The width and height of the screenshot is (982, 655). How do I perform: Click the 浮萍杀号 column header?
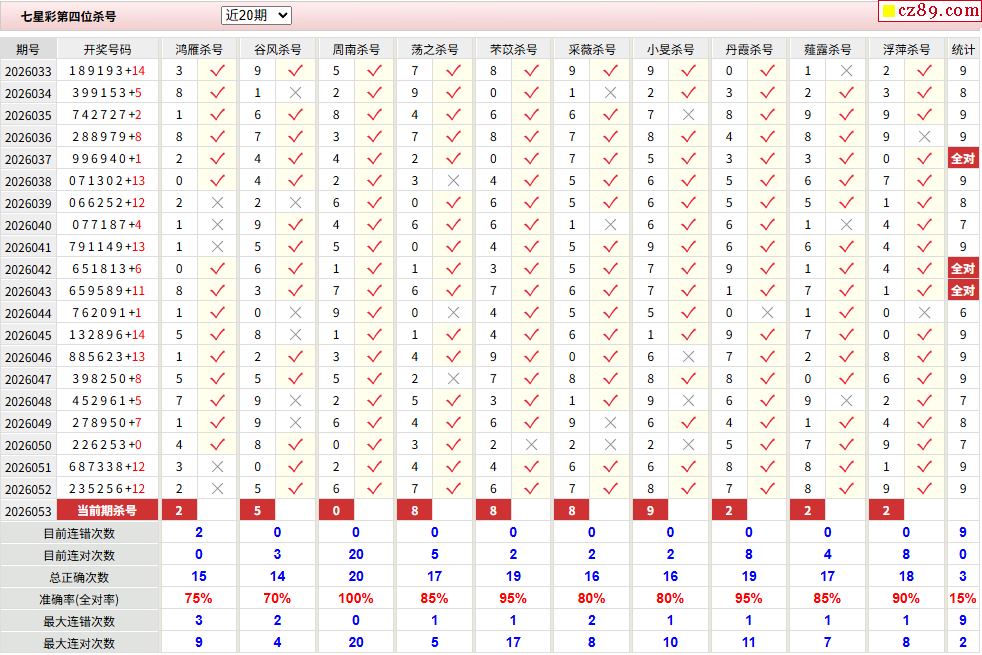(x=906, y=49)
